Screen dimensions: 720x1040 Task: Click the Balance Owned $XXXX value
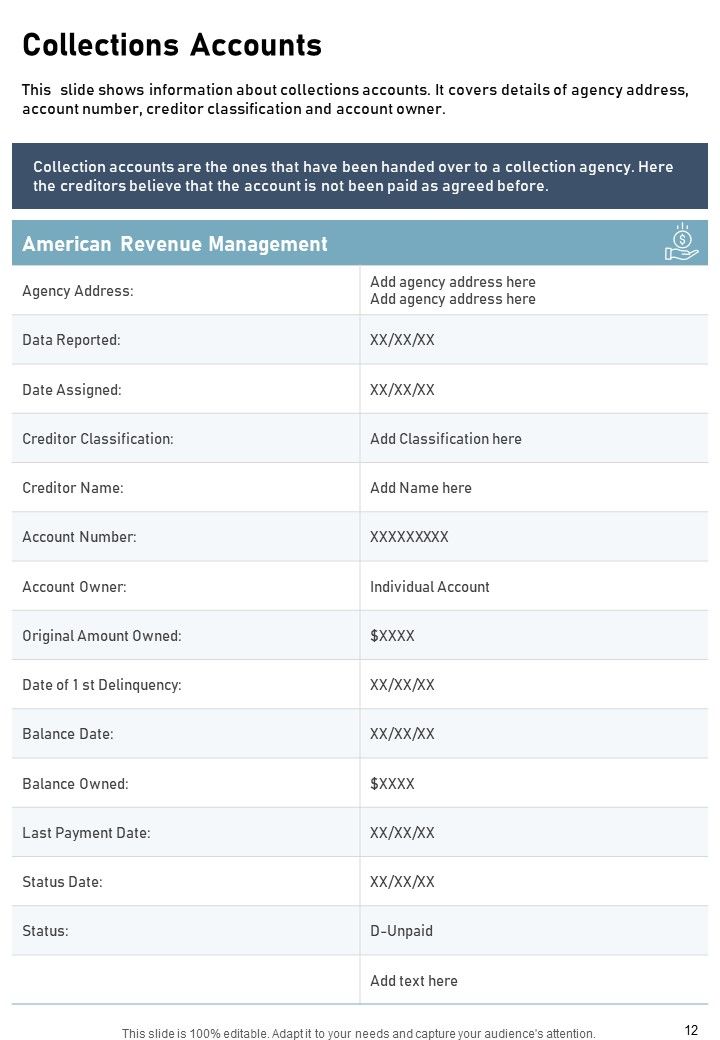pyautogui.click(x=392, y=783)
